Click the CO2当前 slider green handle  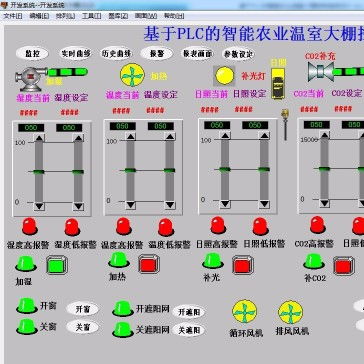(x=325, y=169)
